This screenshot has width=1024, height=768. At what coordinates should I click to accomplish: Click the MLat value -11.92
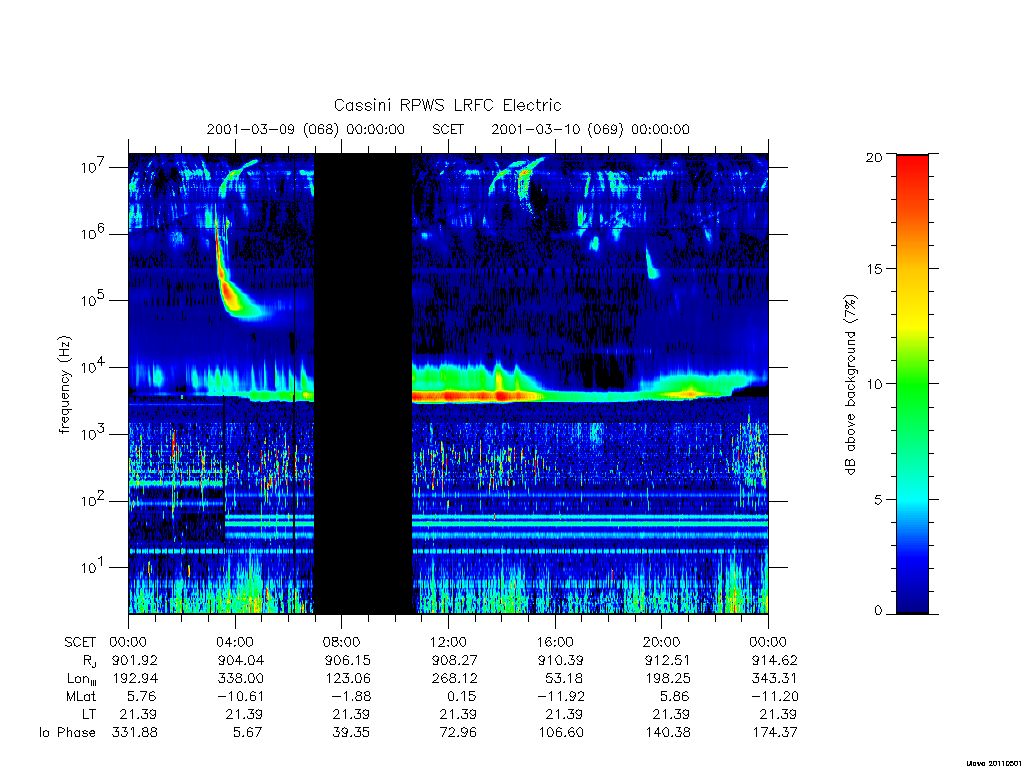[560, 696]
